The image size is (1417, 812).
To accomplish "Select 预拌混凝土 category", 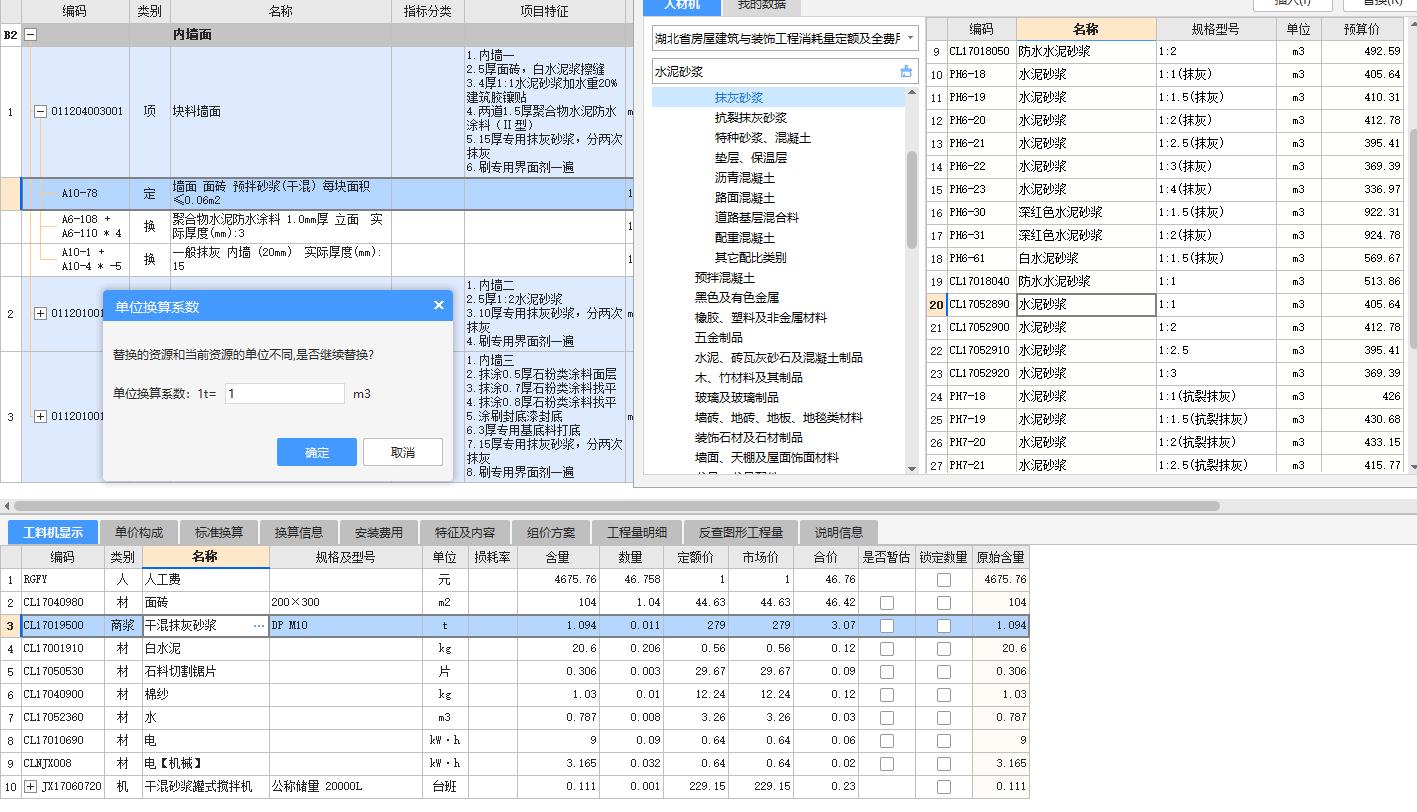I will 725,278.
